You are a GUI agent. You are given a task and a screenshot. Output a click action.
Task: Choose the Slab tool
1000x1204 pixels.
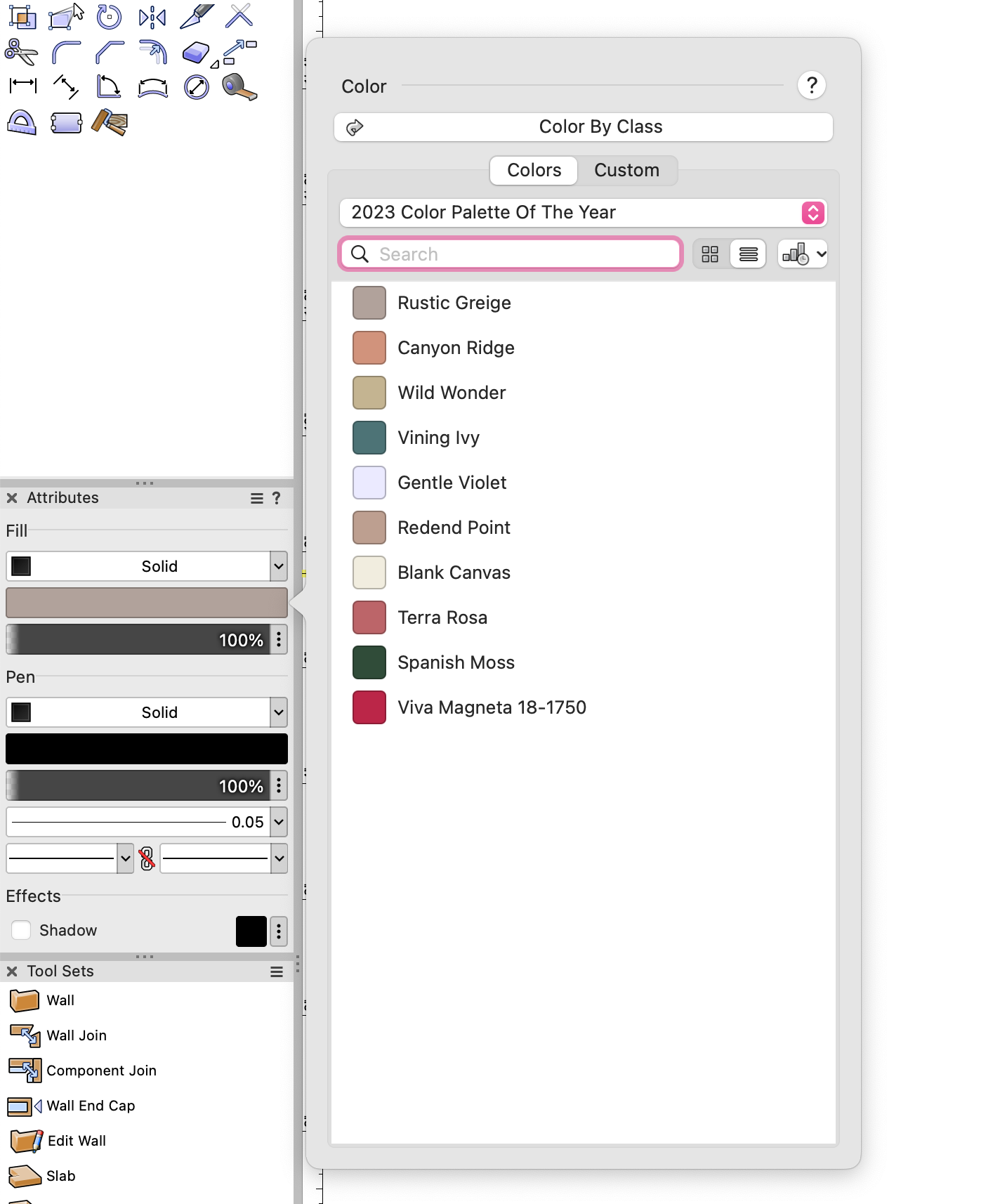pos(41,1175)
